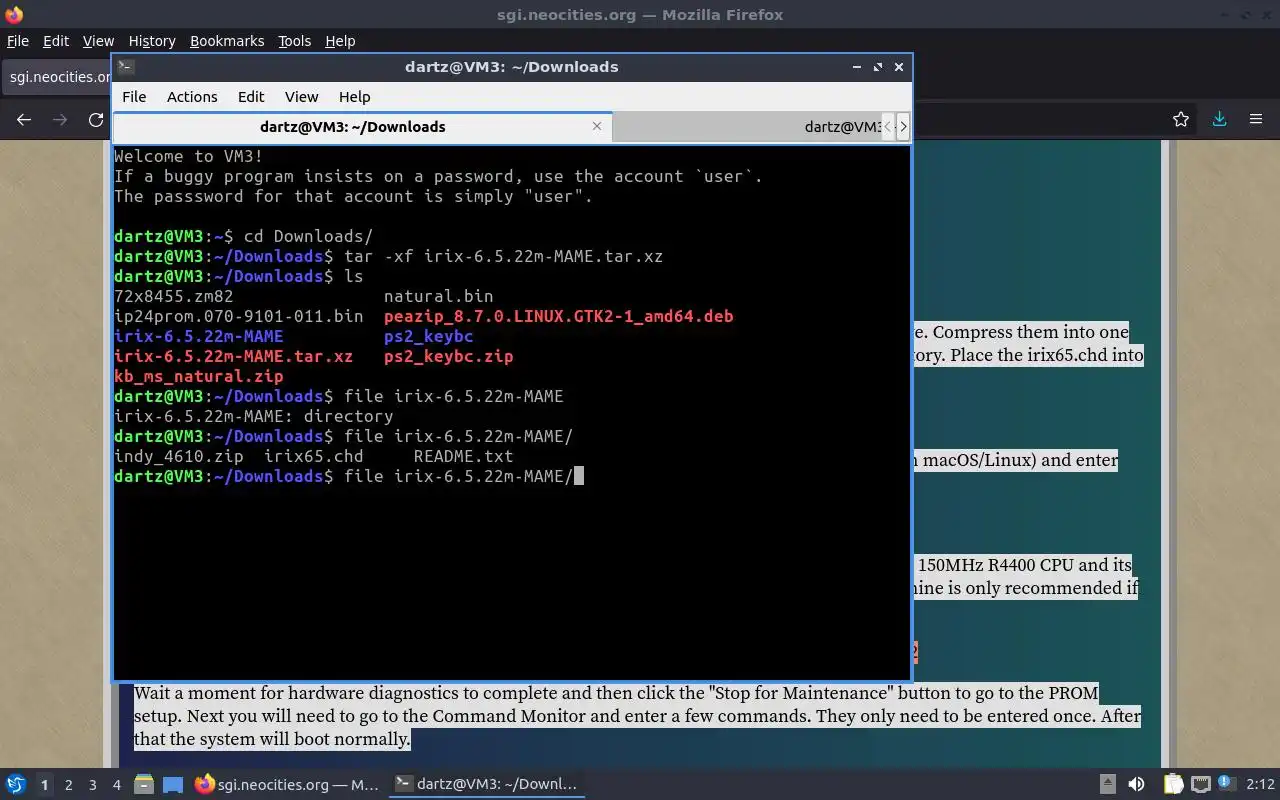The image size is (1280, 800).
Task: Open Firefox History menu
Action: click(152, 41)
